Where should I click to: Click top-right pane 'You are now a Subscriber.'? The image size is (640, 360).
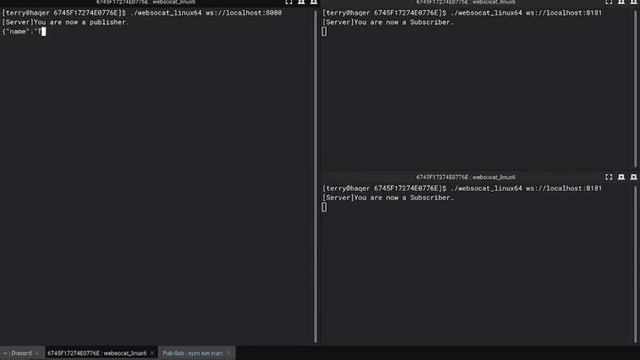404,22
